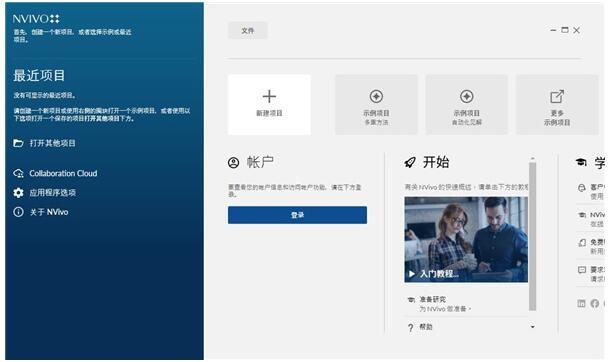The height and width of the screenshot is (362, 609).
Task: Click the 开始 panel vertical scrollbar
Action: pos(532,236)
